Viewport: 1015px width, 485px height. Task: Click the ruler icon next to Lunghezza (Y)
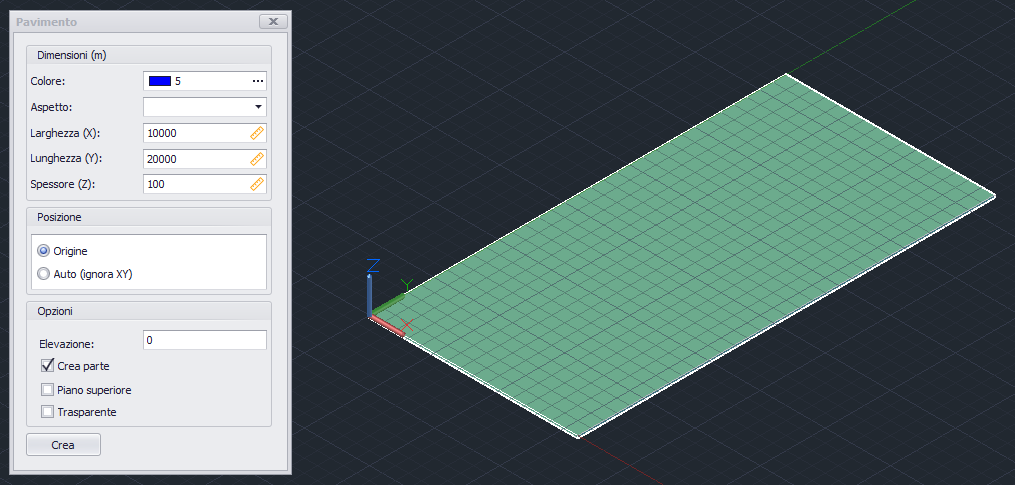256,159
